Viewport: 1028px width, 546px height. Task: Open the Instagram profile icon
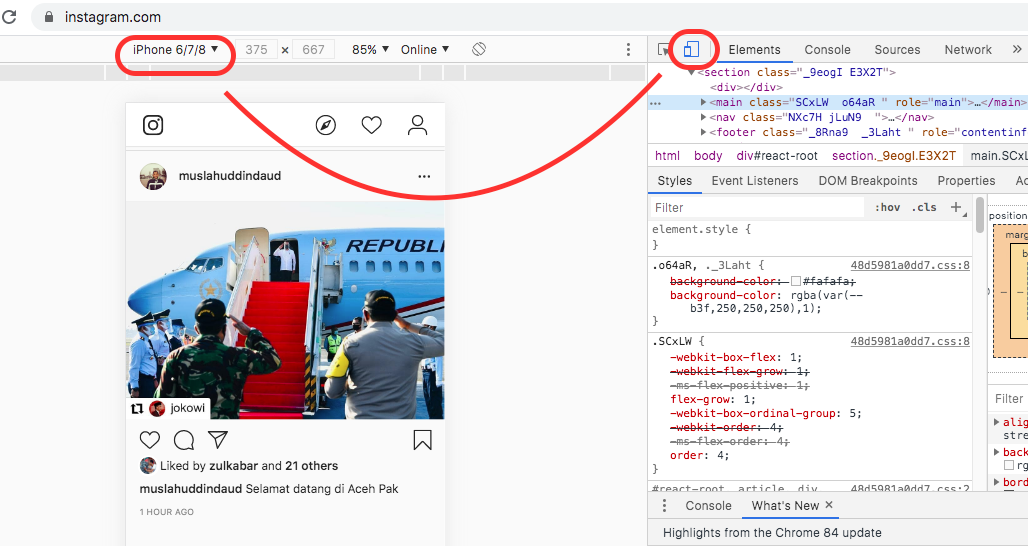[x=418, y=125]
